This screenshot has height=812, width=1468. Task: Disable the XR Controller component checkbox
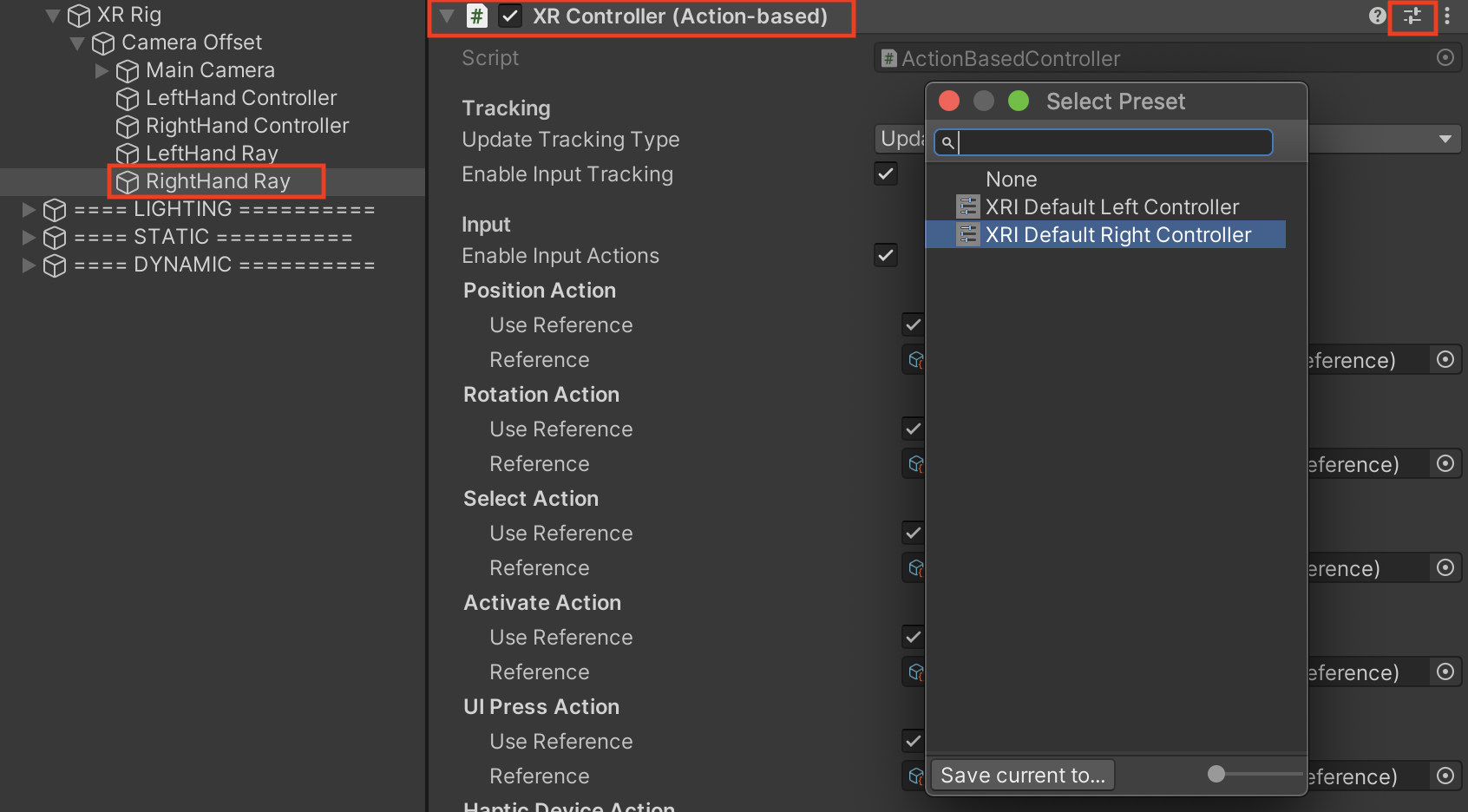click(x=510, y=16)
